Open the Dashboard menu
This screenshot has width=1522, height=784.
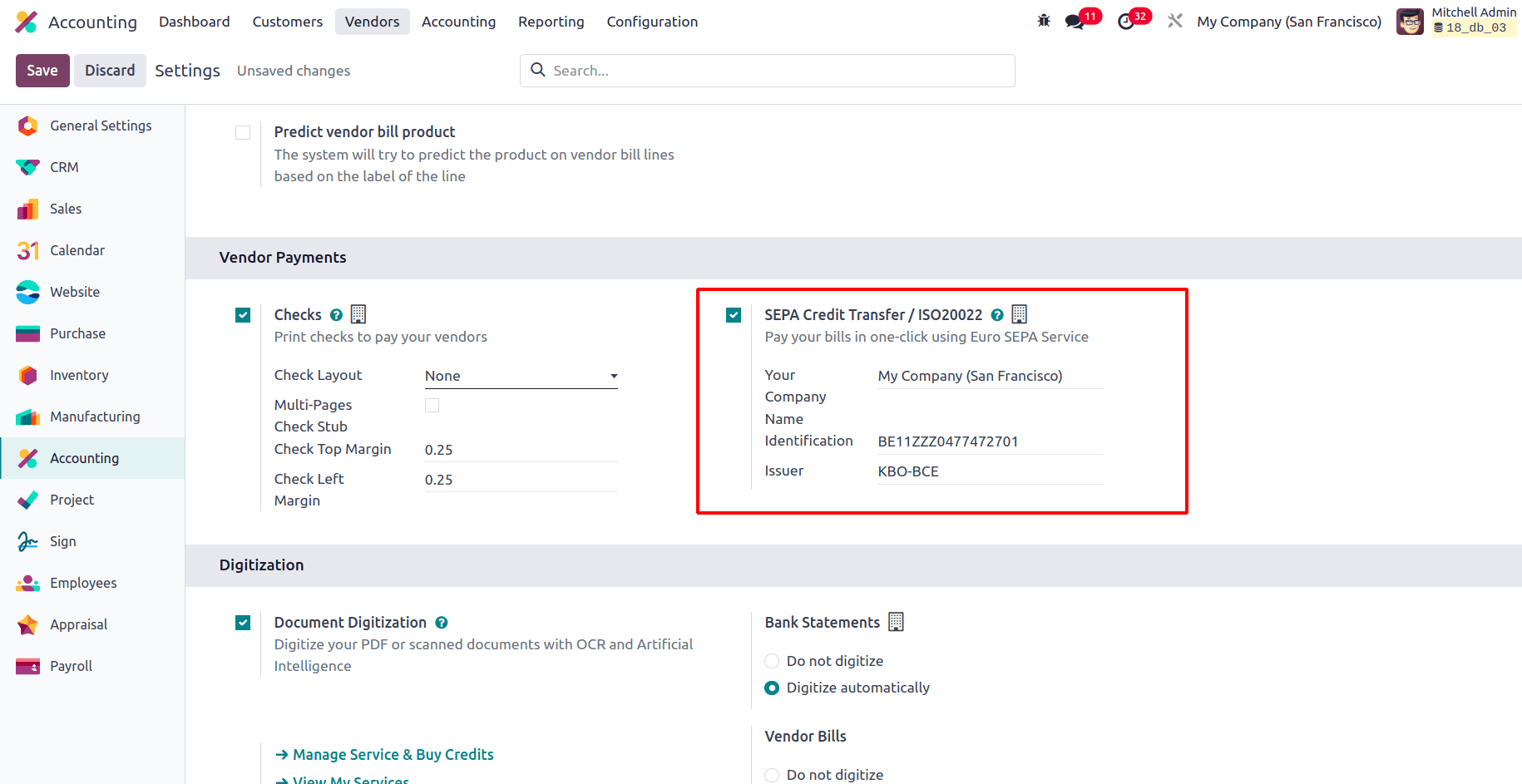coord(195,22)
